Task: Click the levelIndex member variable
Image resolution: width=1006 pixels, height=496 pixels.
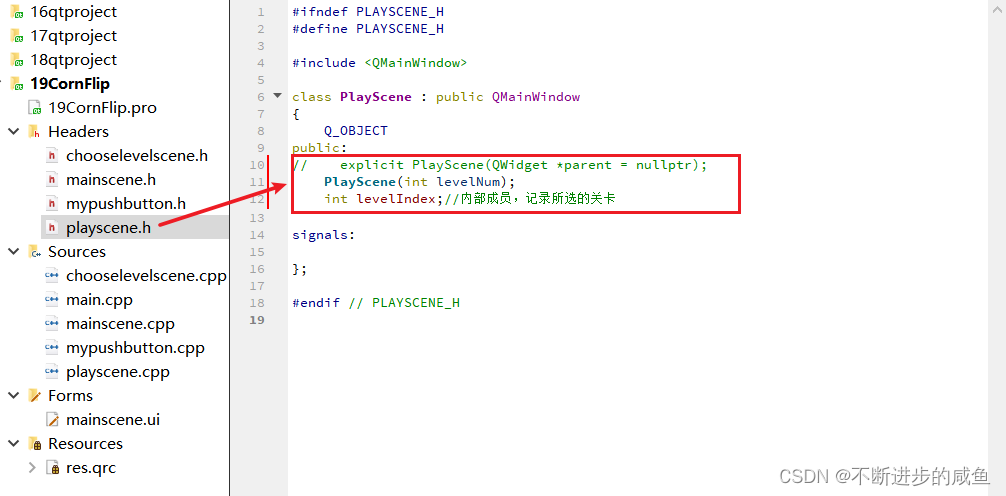Action: (x=396, y=199)
